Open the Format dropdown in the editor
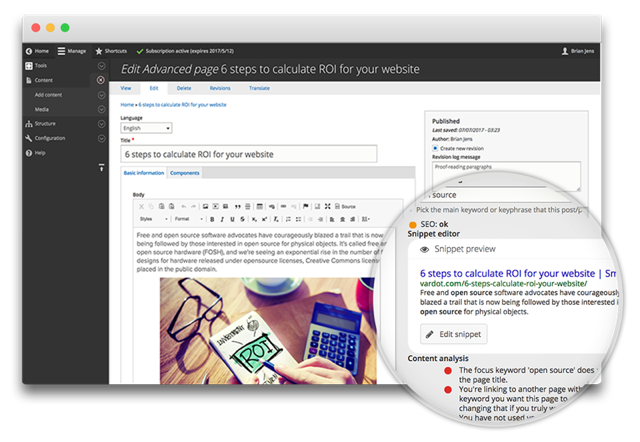Screen dimensions: 640x442 pyautogui.click(x=189, y=219)
